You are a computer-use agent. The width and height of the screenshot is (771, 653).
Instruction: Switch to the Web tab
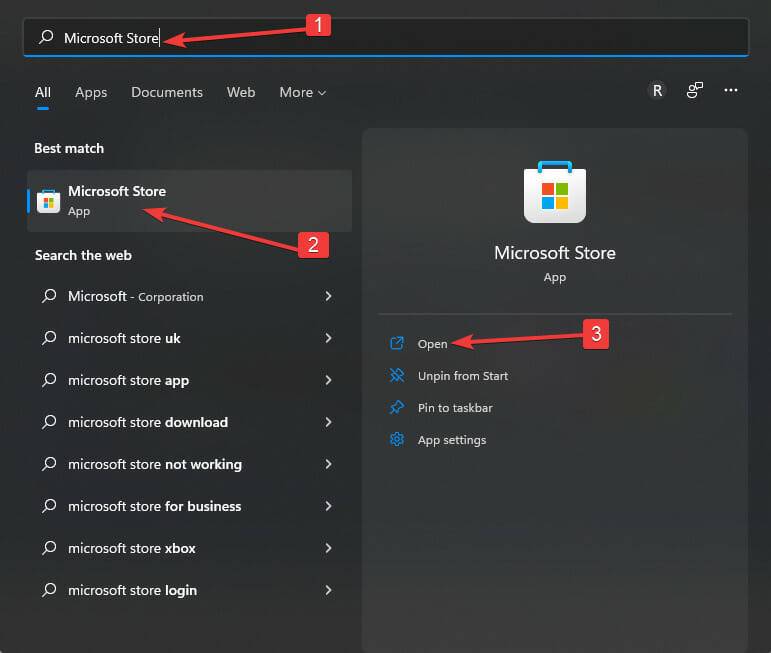click(x=241, y=92)
